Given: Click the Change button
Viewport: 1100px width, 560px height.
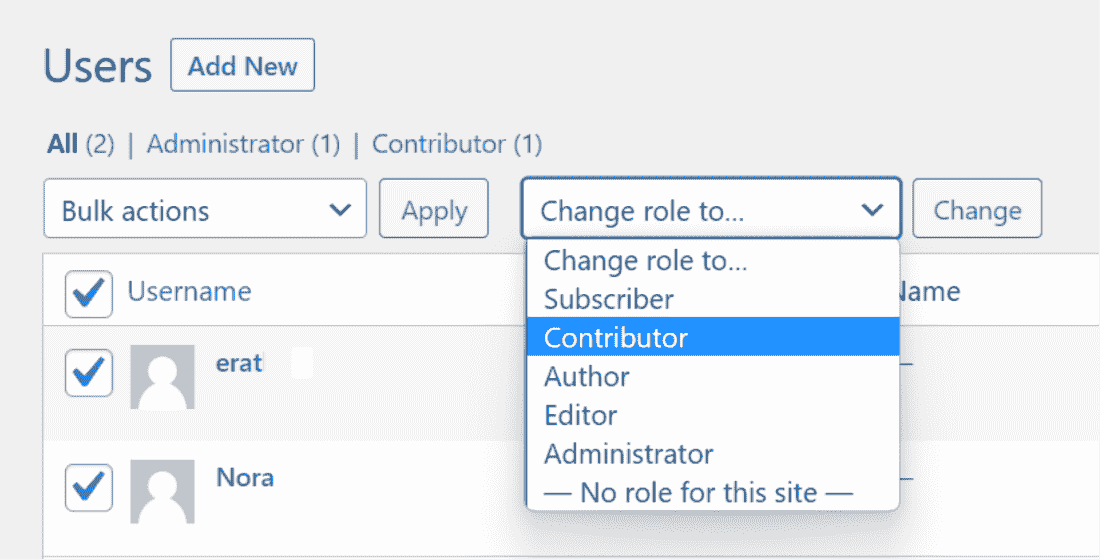Looking at the screenshot, I should (977, 210).
